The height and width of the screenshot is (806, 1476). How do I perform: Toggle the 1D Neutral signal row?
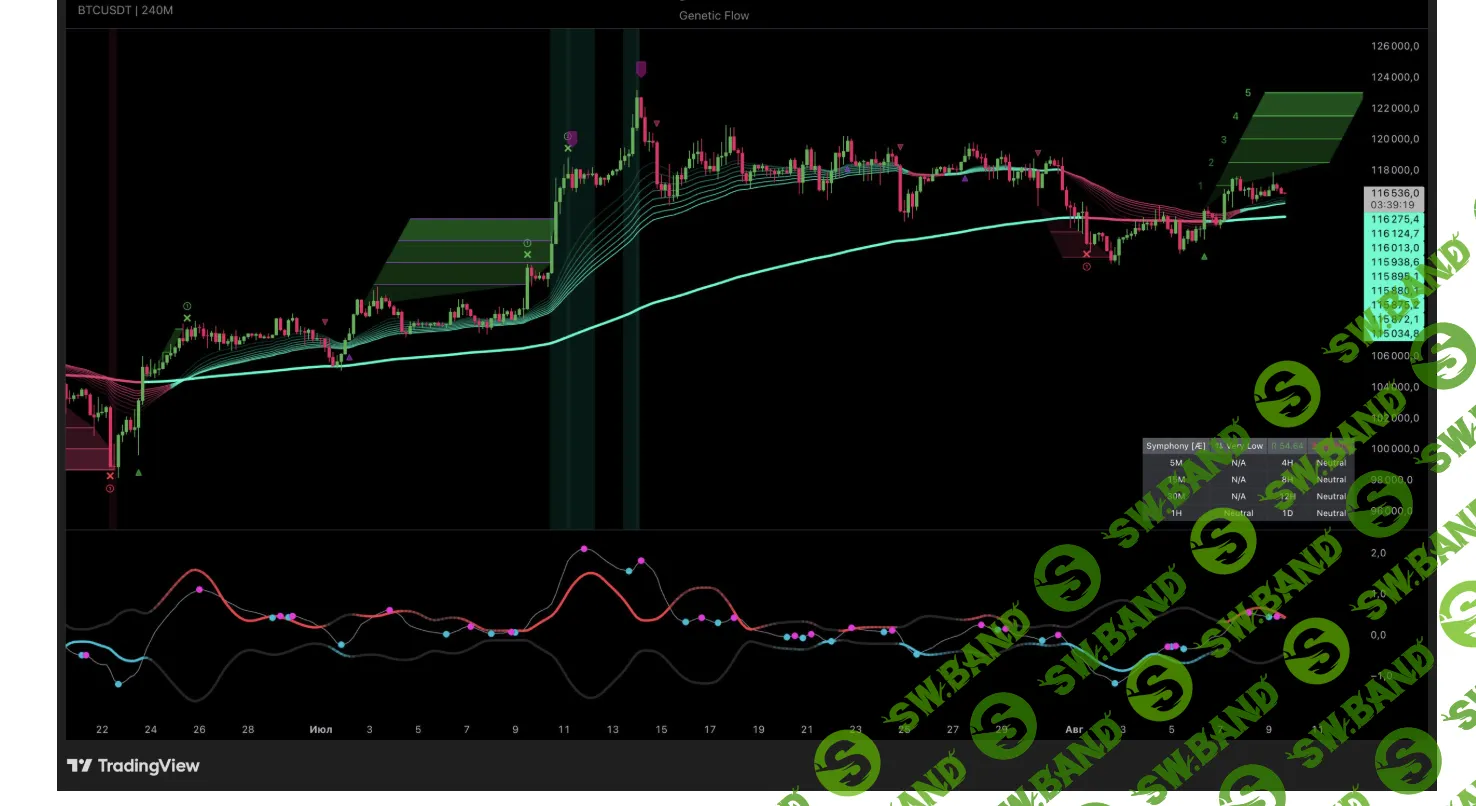click(x=1332, y=513)
